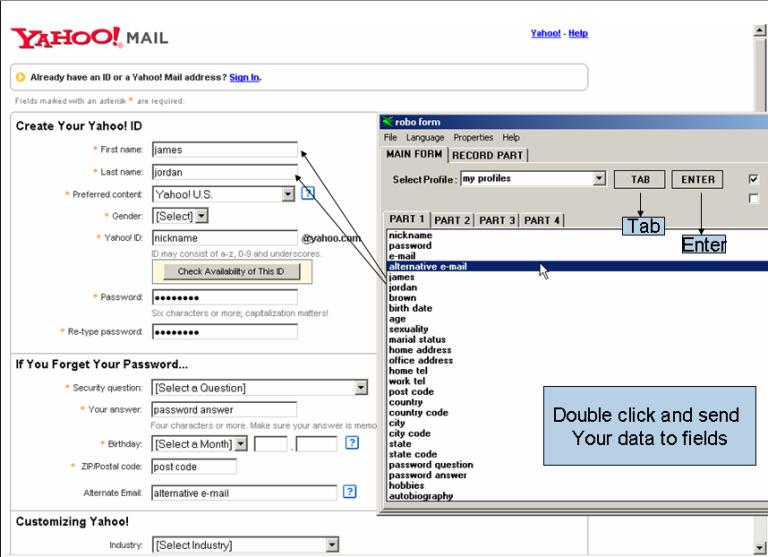Click the Re-type password field
This screenshot has width=768, height=557.
pos(225,332)
